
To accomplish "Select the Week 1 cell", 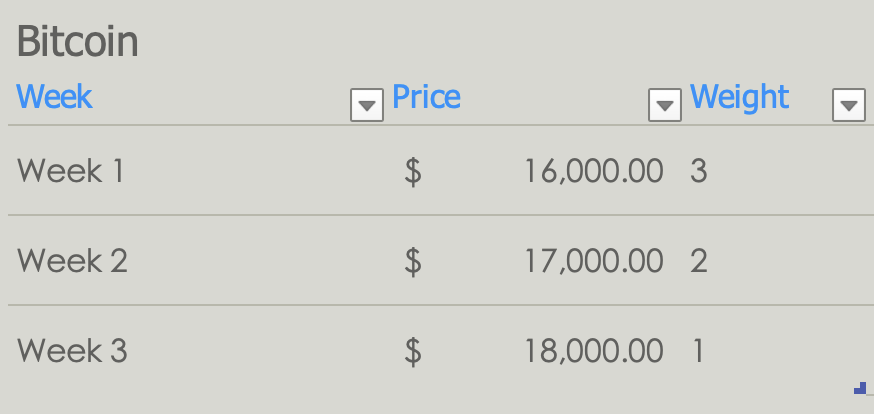I will point(70,172).
